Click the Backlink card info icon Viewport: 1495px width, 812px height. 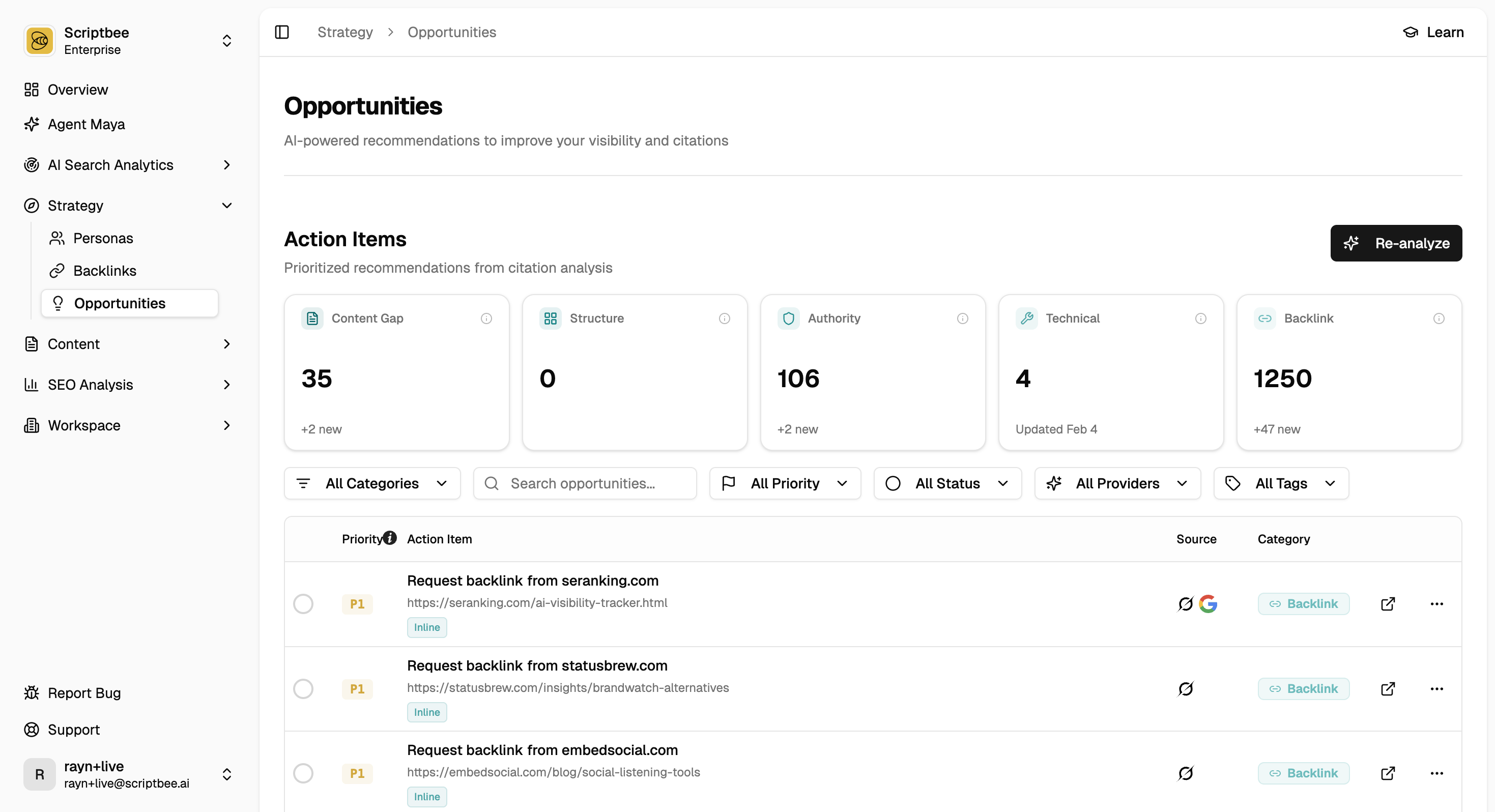point(1439,318)
